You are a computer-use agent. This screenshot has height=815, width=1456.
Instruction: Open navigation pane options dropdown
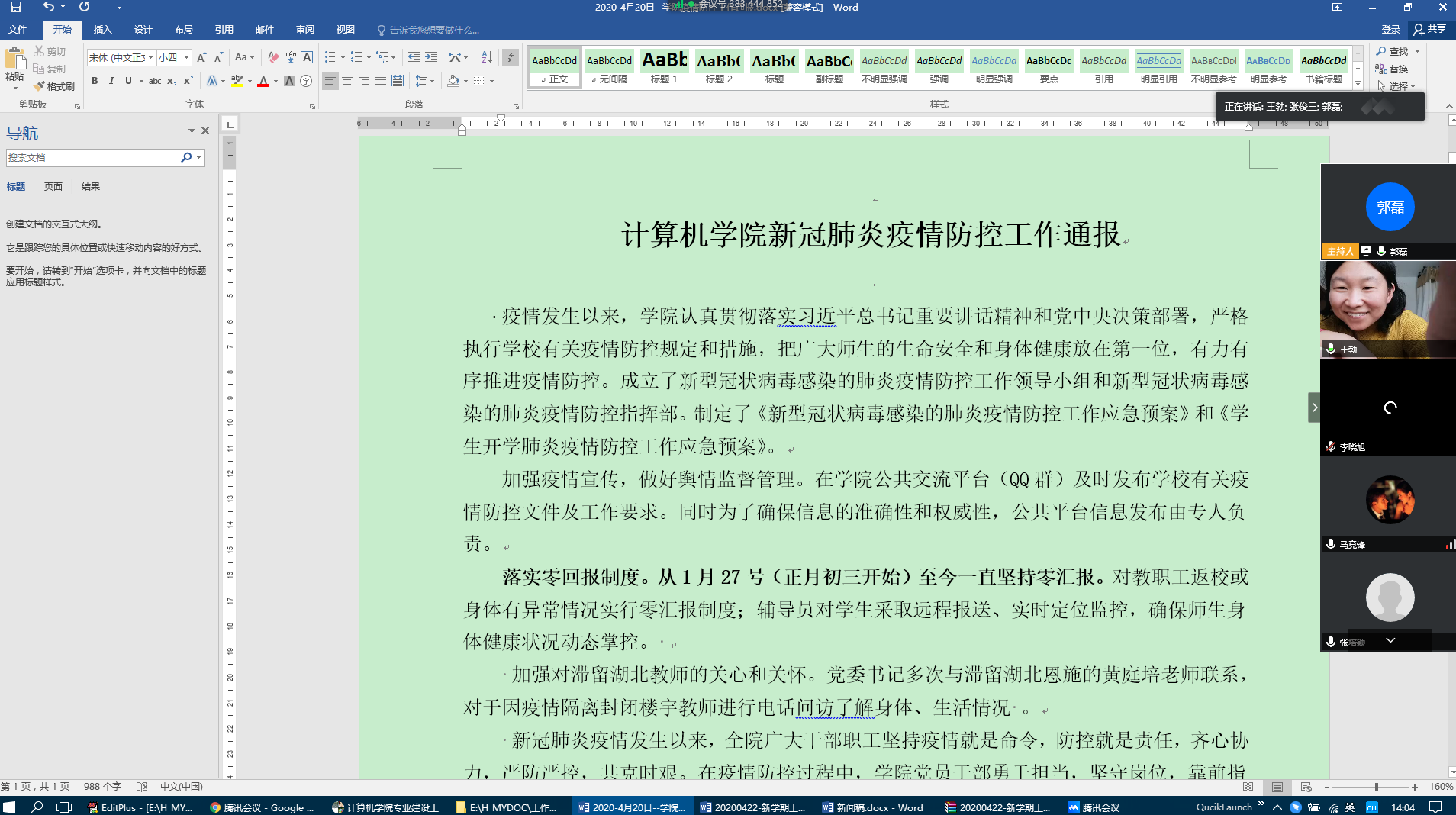[x=192, y=131]
